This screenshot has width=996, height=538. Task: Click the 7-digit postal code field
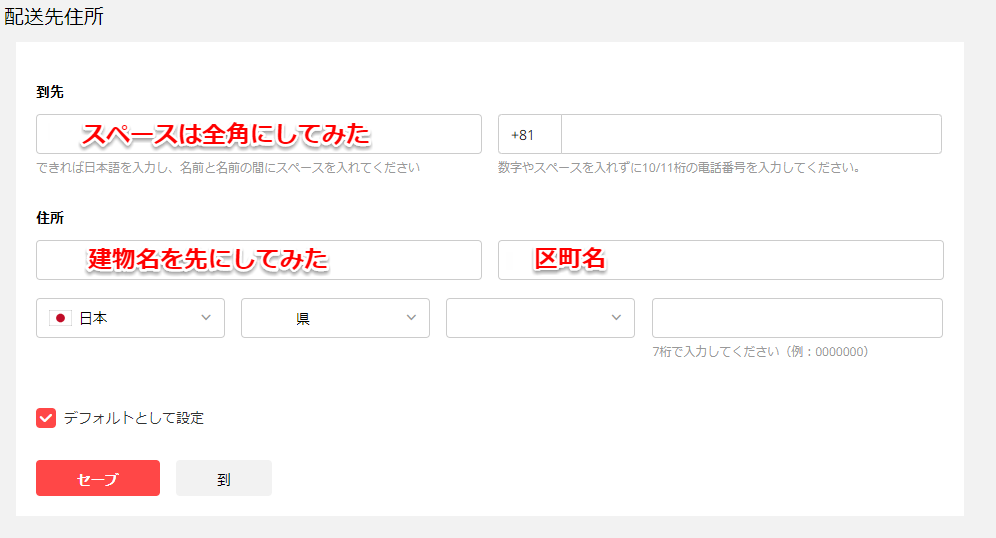coord(797,318)
